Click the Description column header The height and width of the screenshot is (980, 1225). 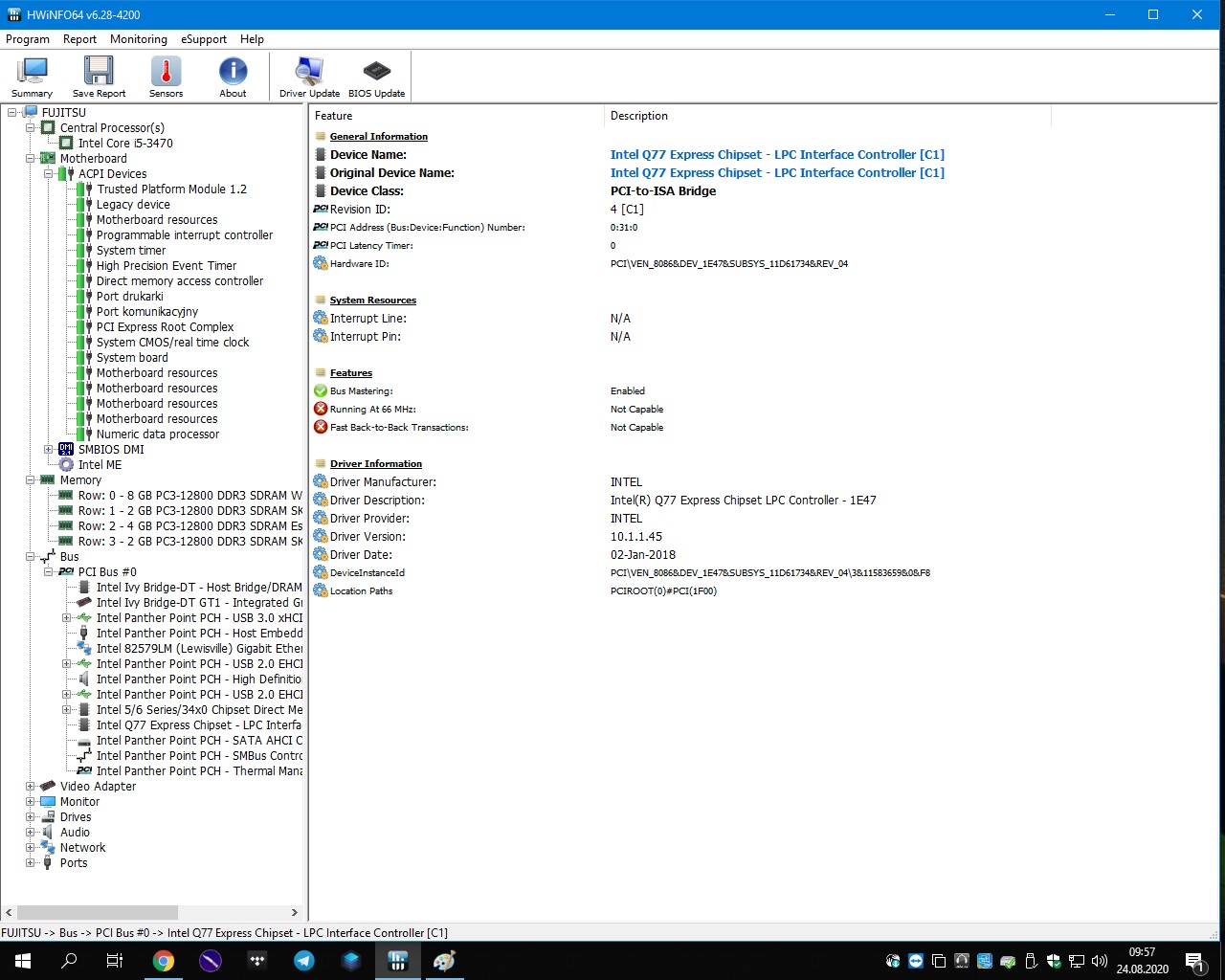pos(639,116)
